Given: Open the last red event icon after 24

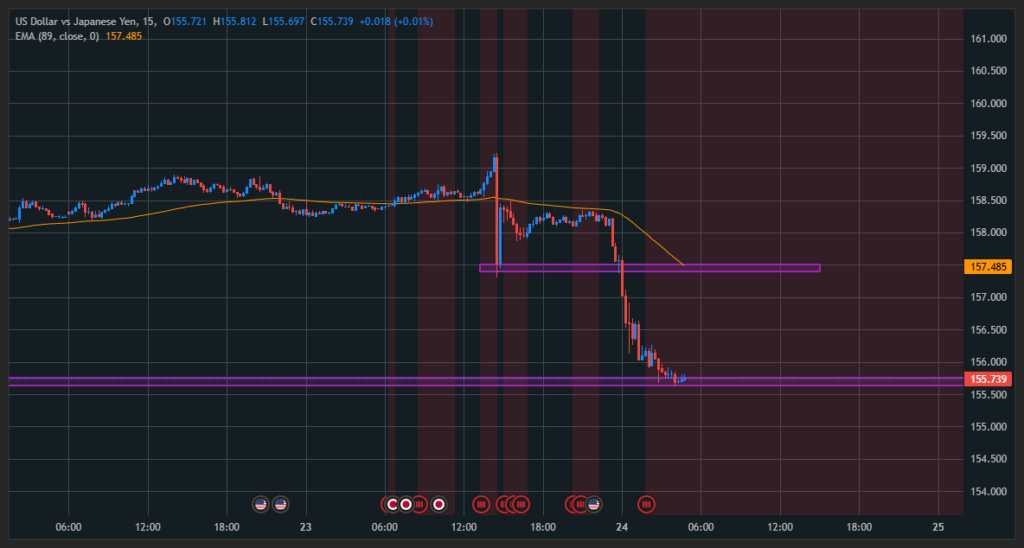Looking at the screenshot, I should point(646,503).
